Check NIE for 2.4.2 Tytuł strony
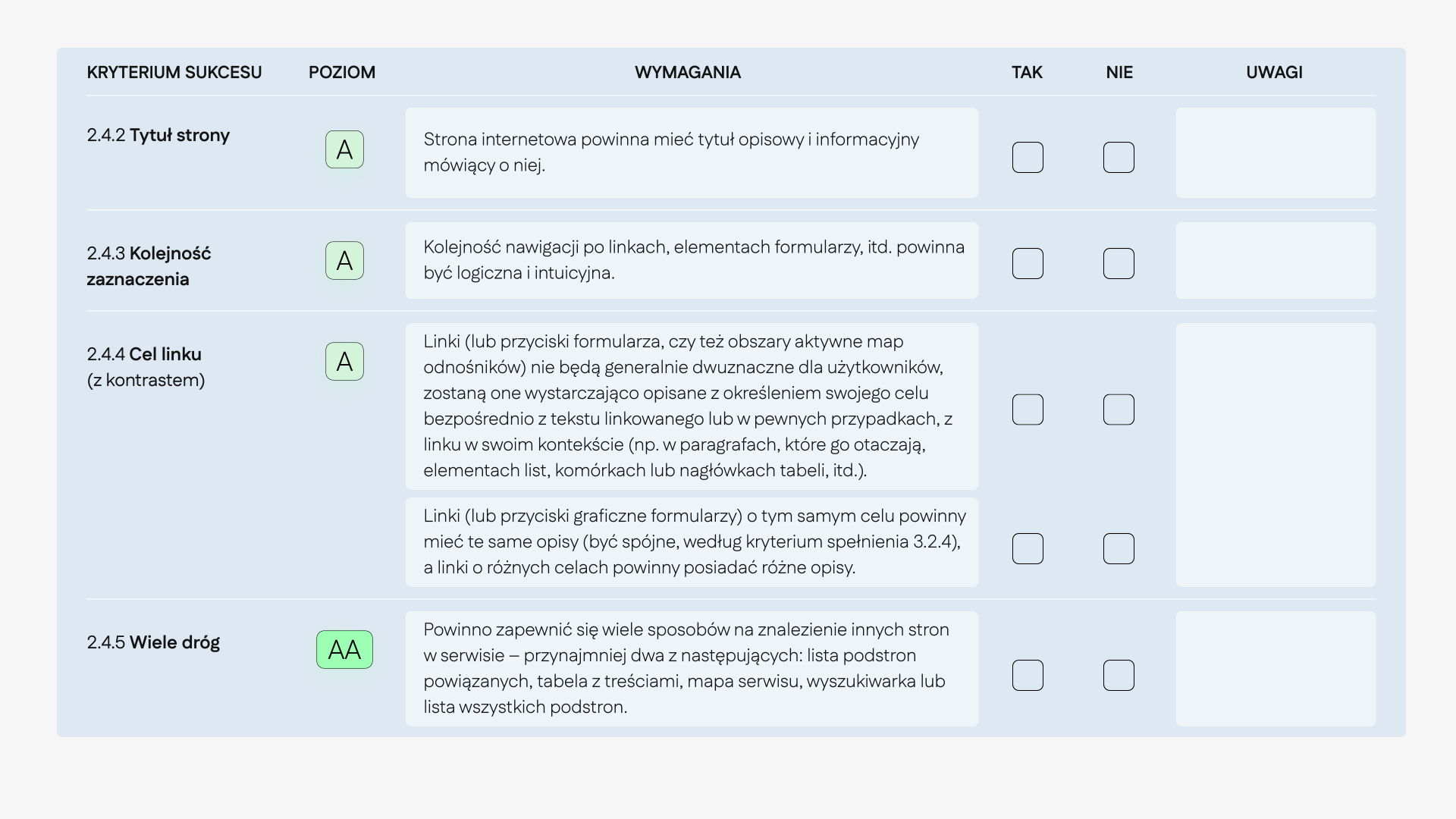 (x=1119, y=158)
